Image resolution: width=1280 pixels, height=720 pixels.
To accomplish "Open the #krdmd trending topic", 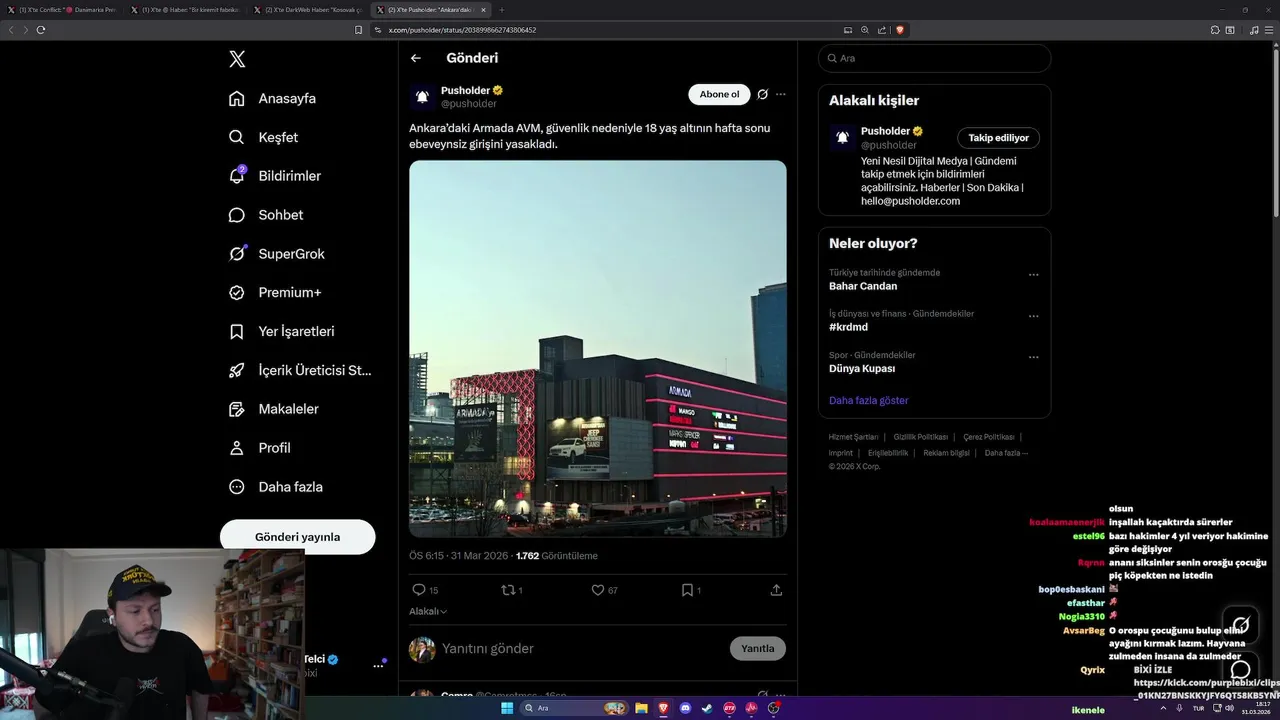I will coord(848,327).
